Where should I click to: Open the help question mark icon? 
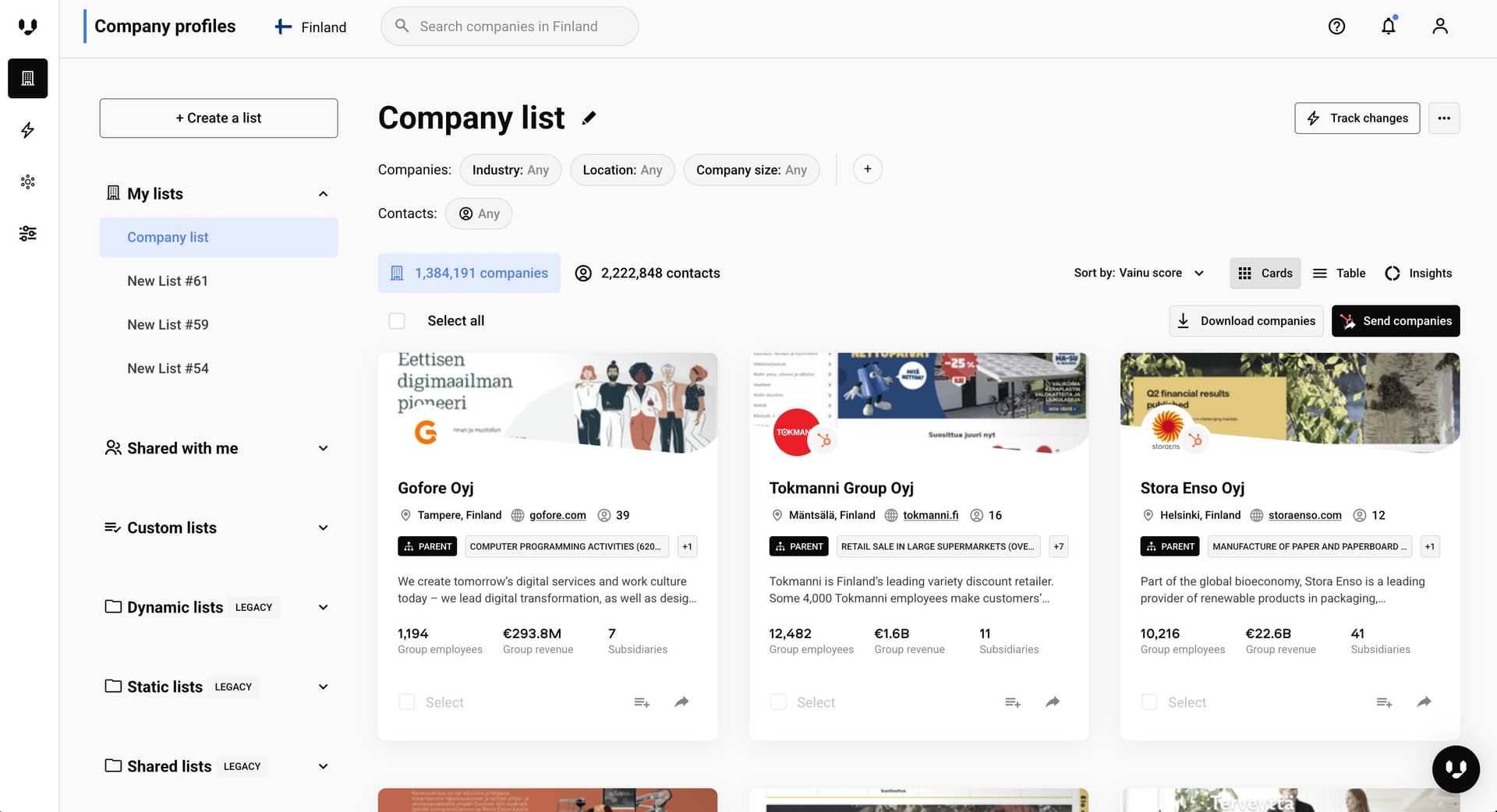click(x=1336, y=26)
